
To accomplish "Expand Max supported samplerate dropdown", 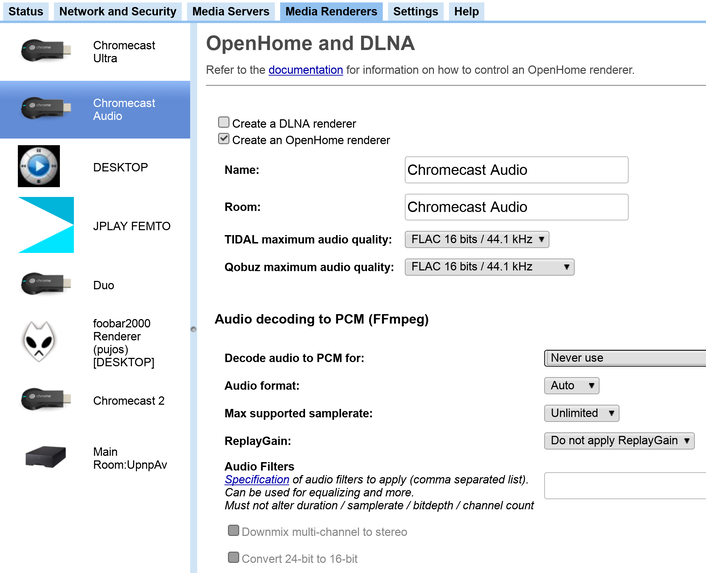I will click(582, 413).
